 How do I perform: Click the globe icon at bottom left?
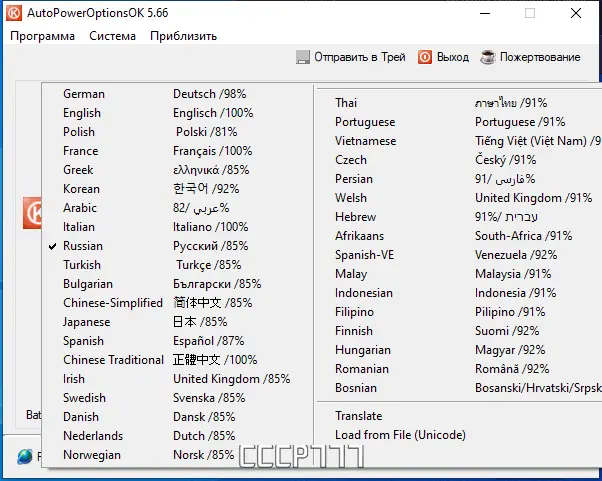click(x=25, y=456)
